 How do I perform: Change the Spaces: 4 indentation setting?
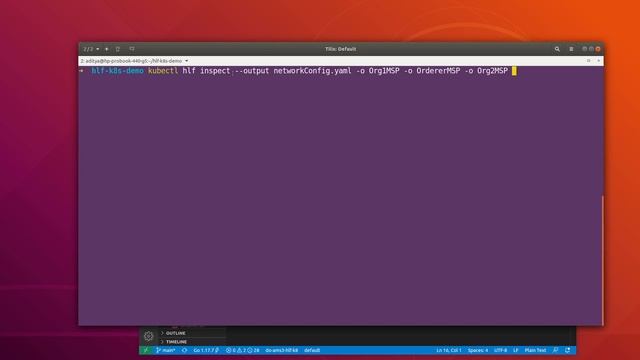[478, 350]
